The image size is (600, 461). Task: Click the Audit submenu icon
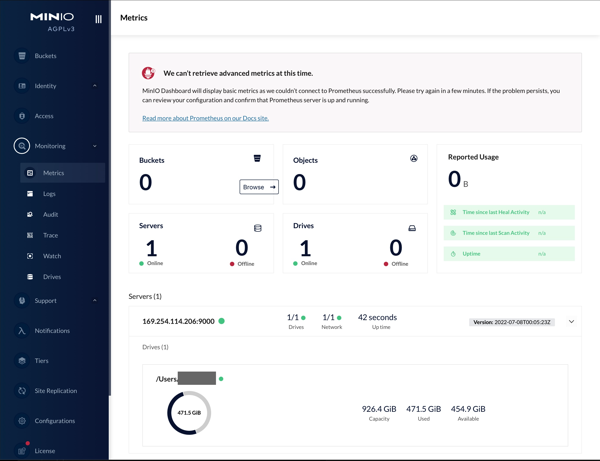coord(30,214)
